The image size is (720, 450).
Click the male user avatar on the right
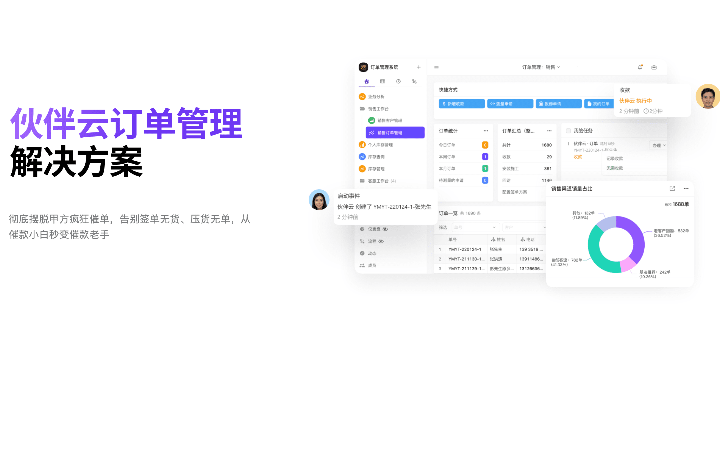[x=708, y=97]
